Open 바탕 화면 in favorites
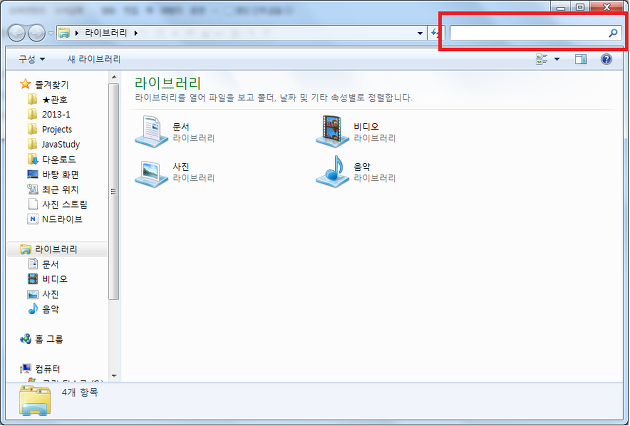This screenshot has height=426, width=630. 60,174
